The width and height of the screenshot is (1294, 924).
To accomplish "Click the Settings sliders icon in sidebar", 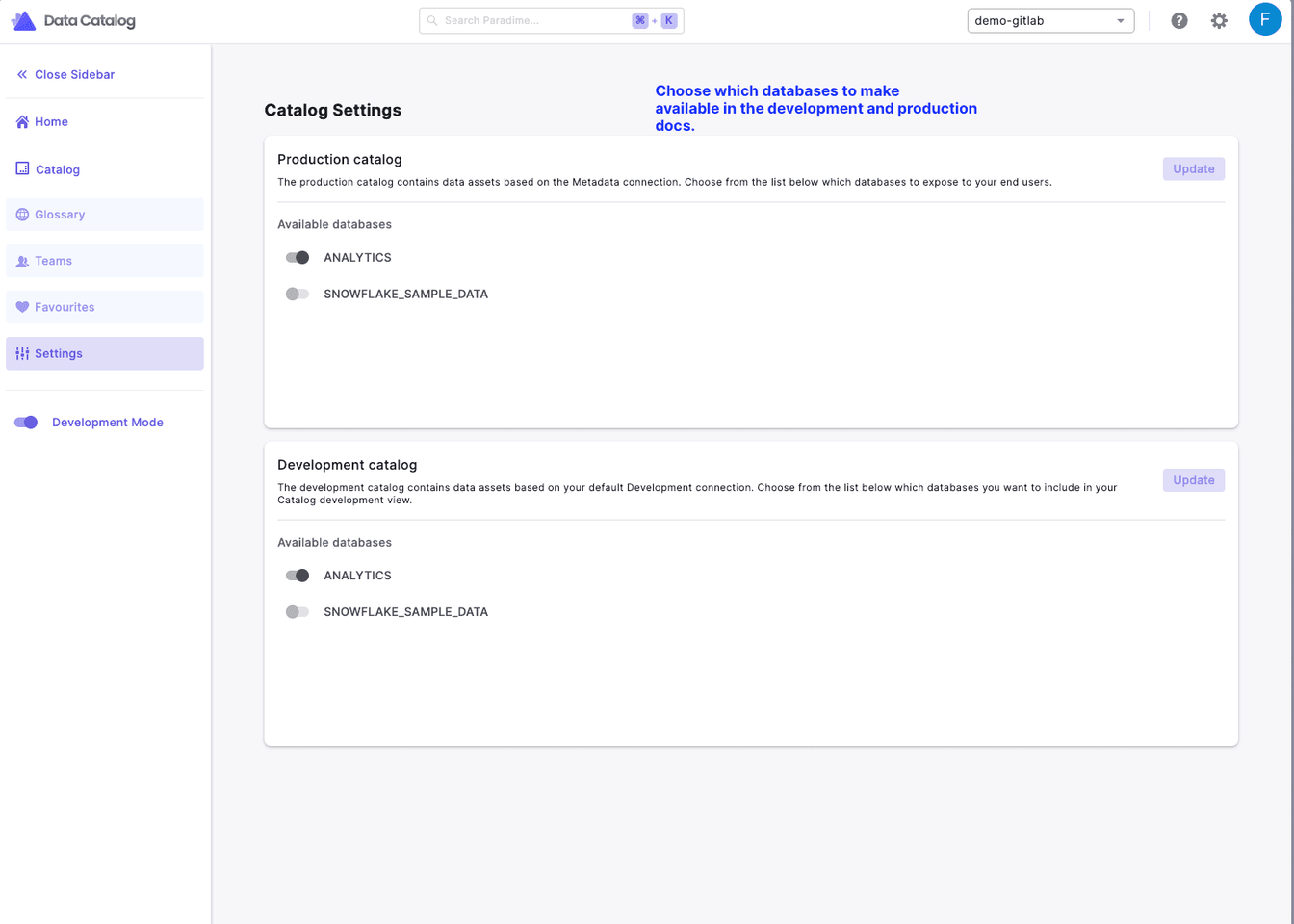I will [x=22, y=353].
